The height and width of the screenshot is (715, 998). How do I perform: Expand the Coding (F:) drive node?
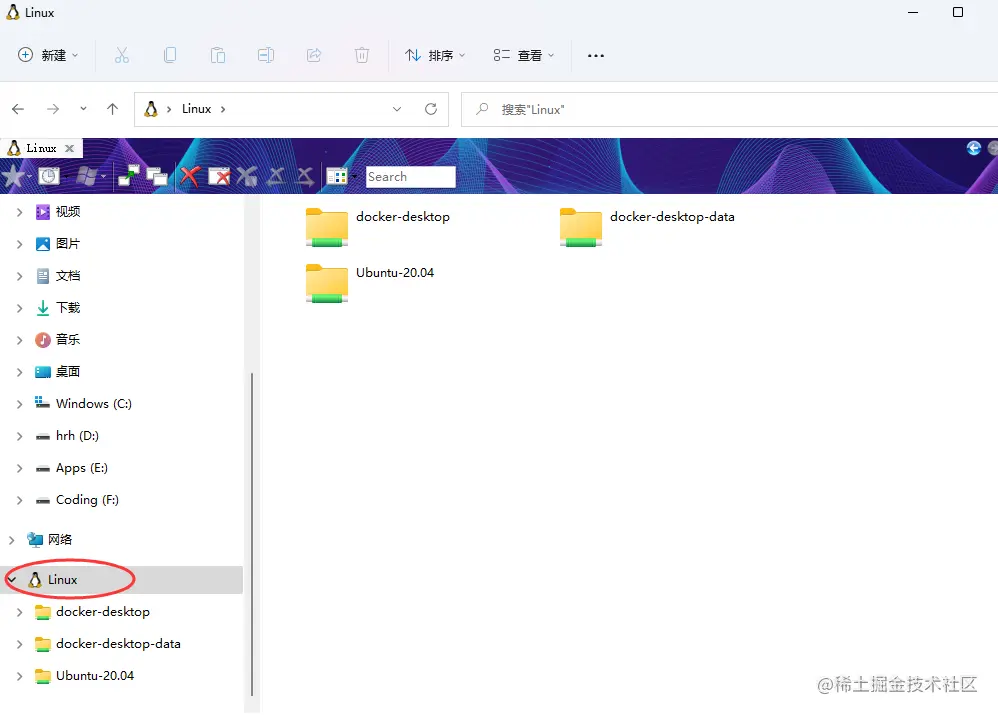(x=19, y=500)
